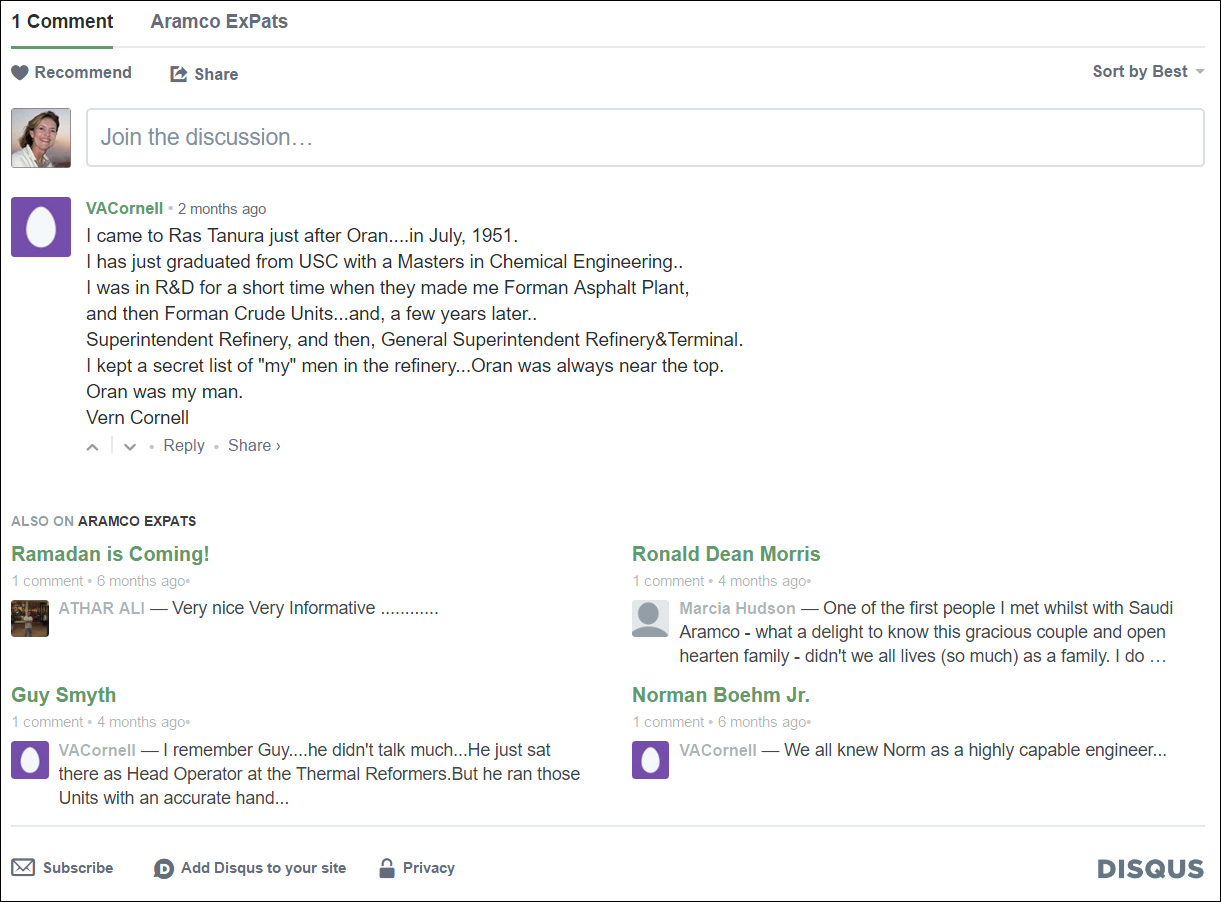Upvote VACornell's comment with the up arrow
The image size is (1221, 902).
click(93, 447)
